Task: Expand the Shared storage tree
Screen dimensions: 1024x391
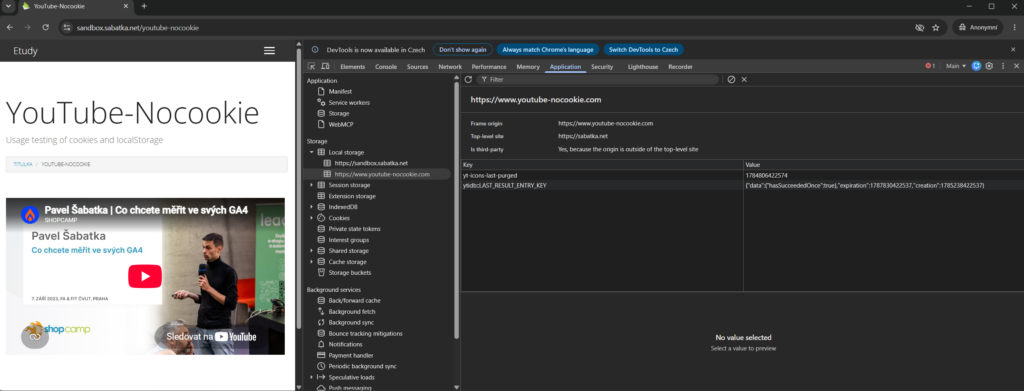Action: (312, 251)
